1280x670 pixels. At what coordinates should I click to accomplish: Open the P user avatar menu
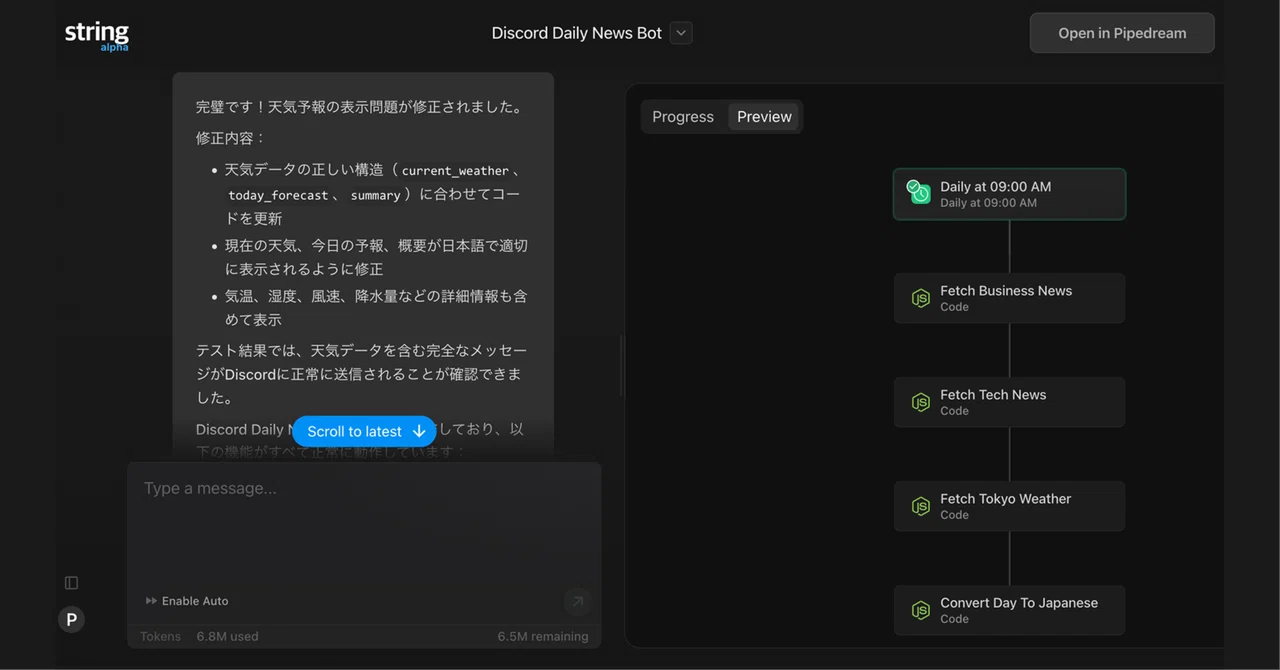tap(71, 620)
